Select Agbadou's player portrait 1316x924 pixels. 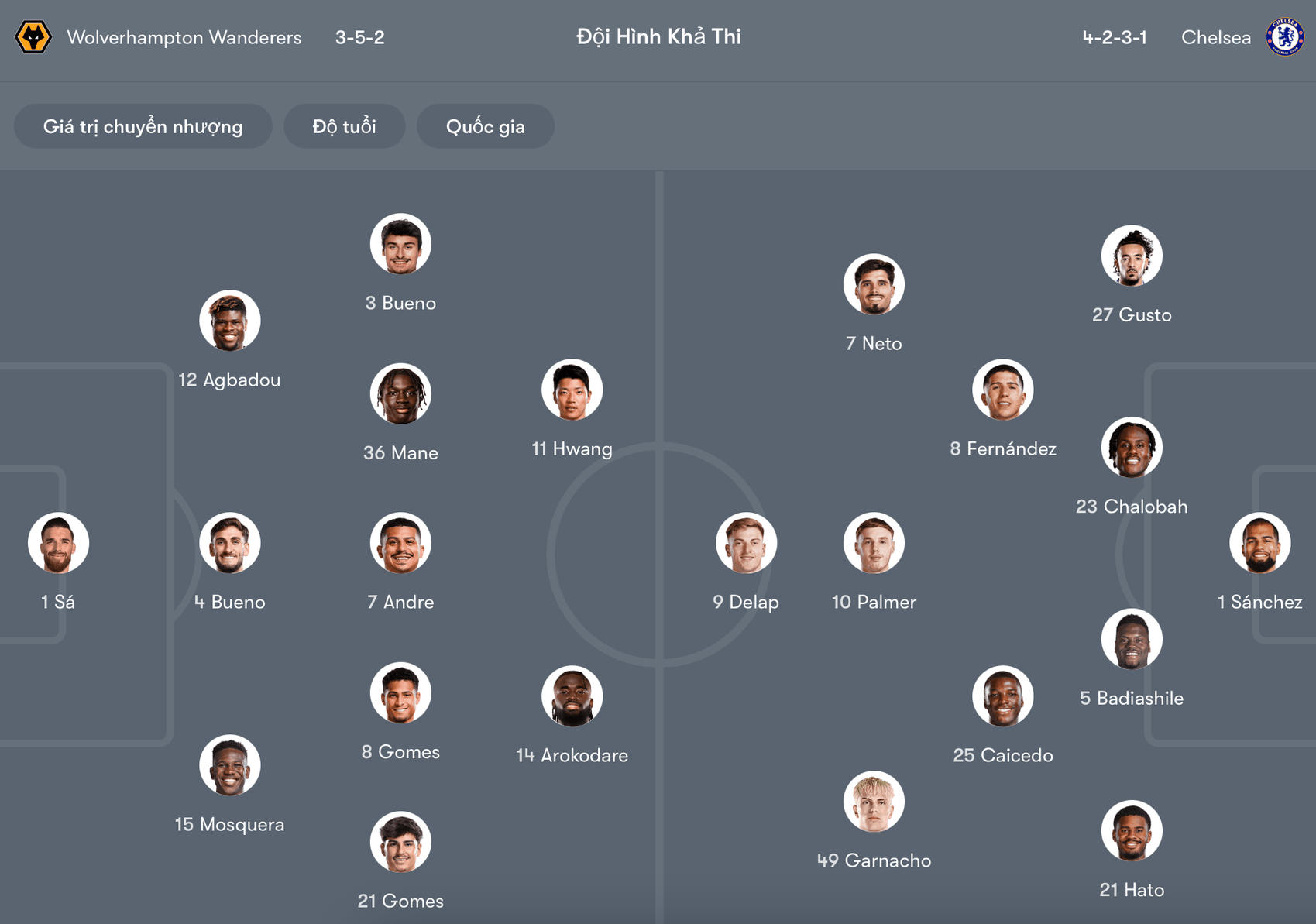[229, 321]
